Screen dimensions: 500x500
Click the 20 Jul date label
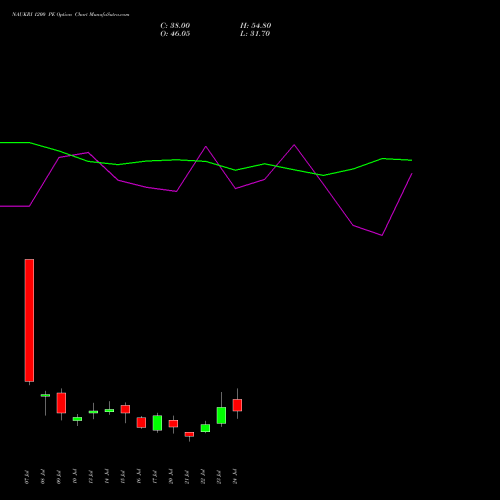(x=171, y=477)
